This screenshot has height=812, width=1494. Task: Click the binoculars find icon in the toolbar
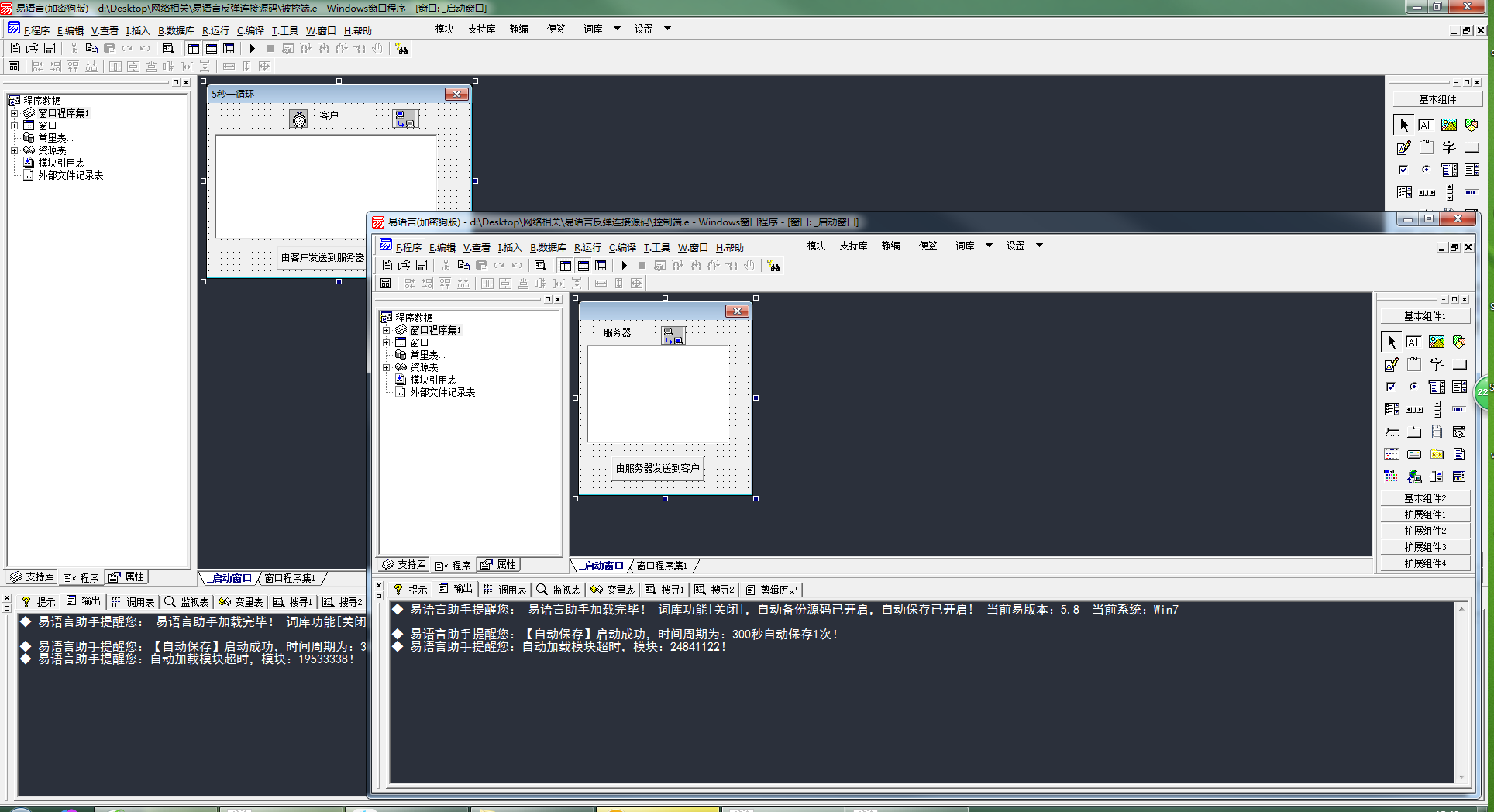773,266
